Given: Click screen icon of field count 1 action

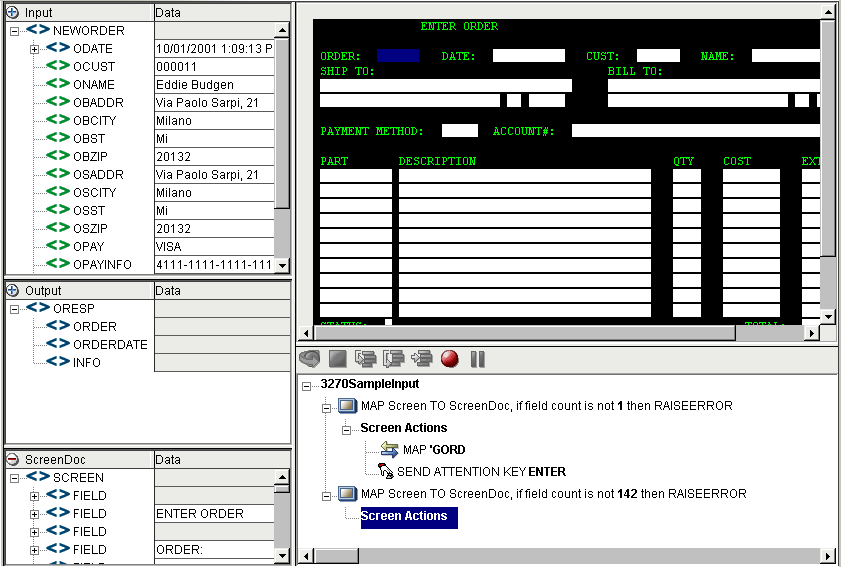Looking at the screenshot, I should point(348,406).
